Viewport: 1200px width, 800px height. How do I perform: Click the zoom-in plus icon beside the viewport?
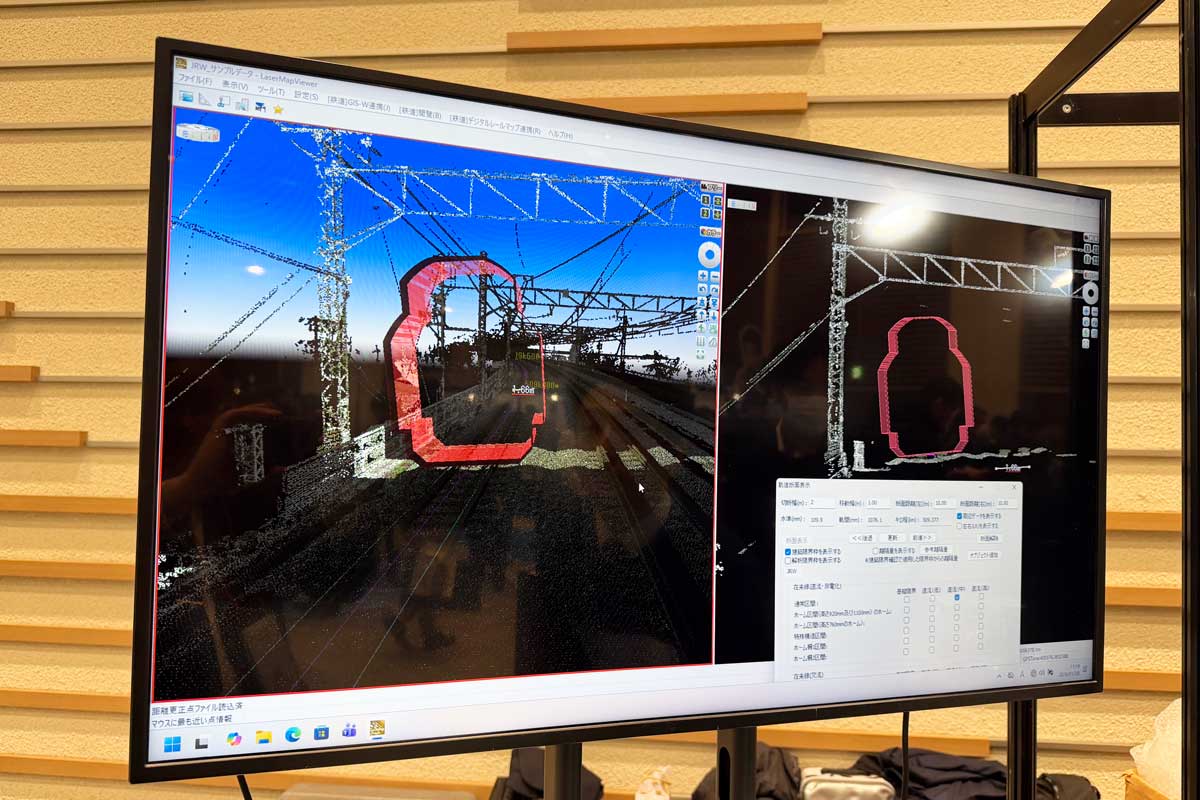(703, 276)
